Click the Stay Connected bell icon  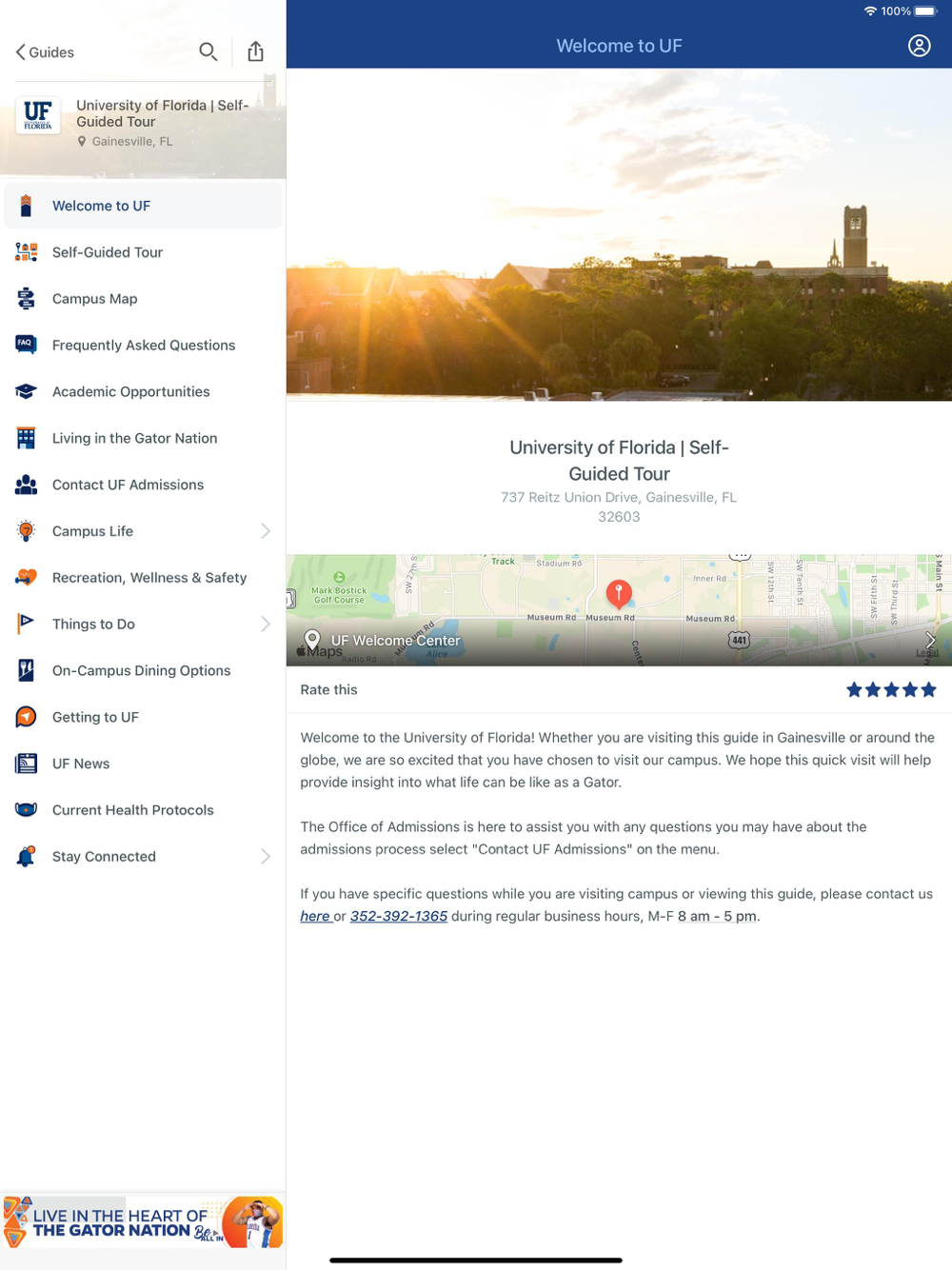(26, 857)
